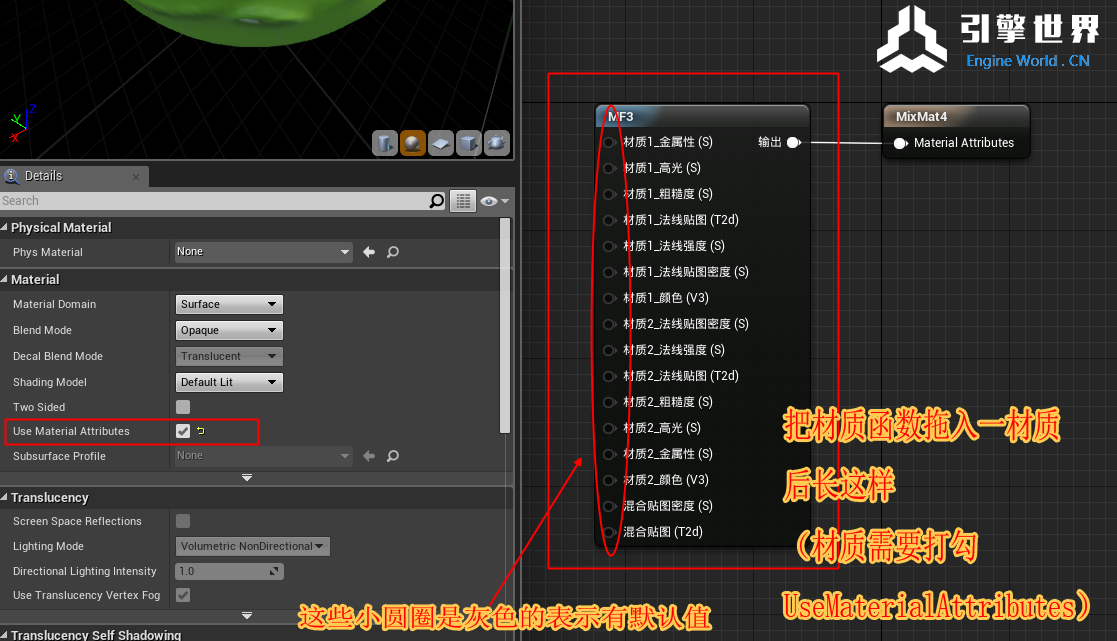Enable the Screen Space Reflections checkbox

(183, 521)
